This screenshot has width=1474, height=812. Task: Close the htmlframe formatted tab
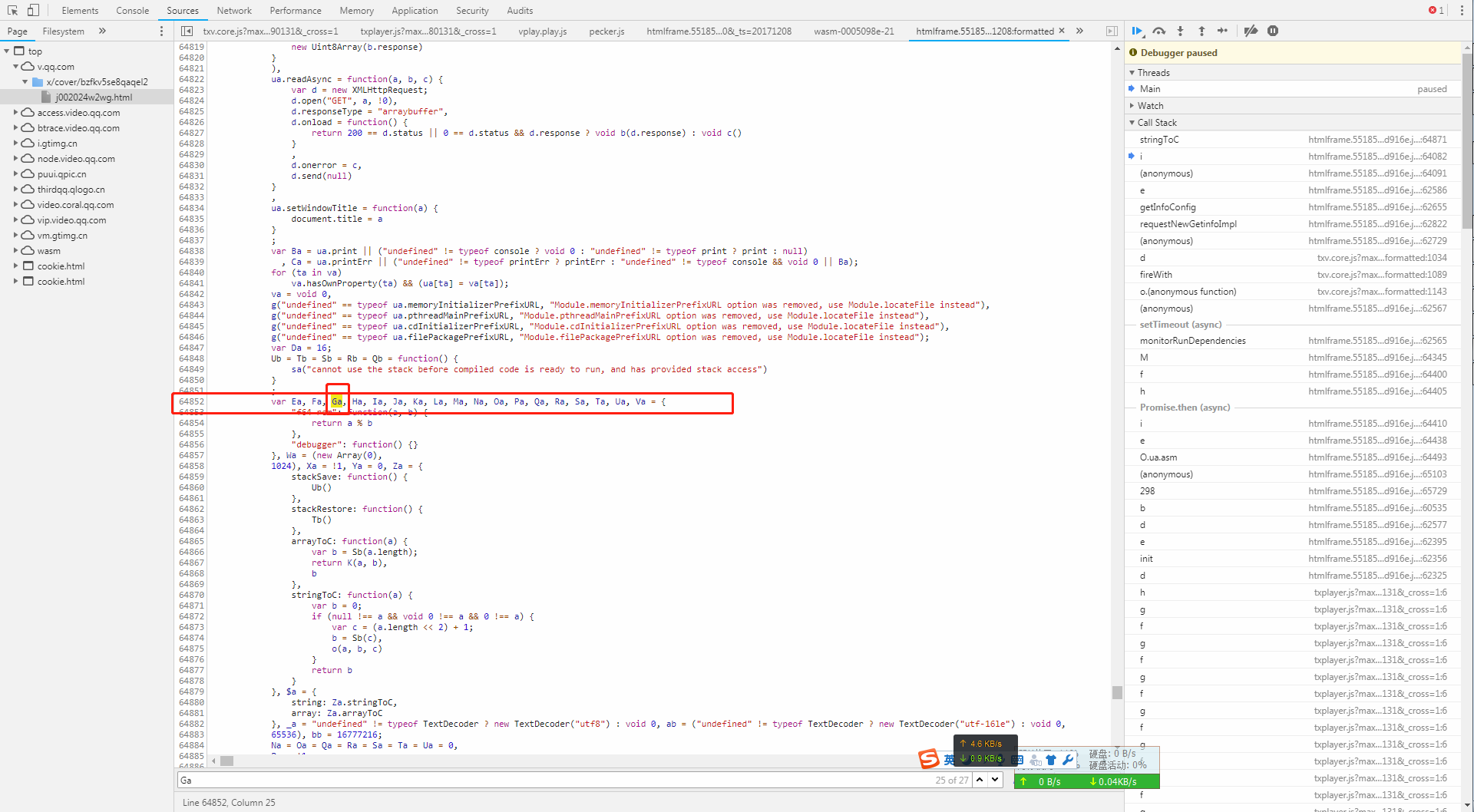[x=1062, y=31]
